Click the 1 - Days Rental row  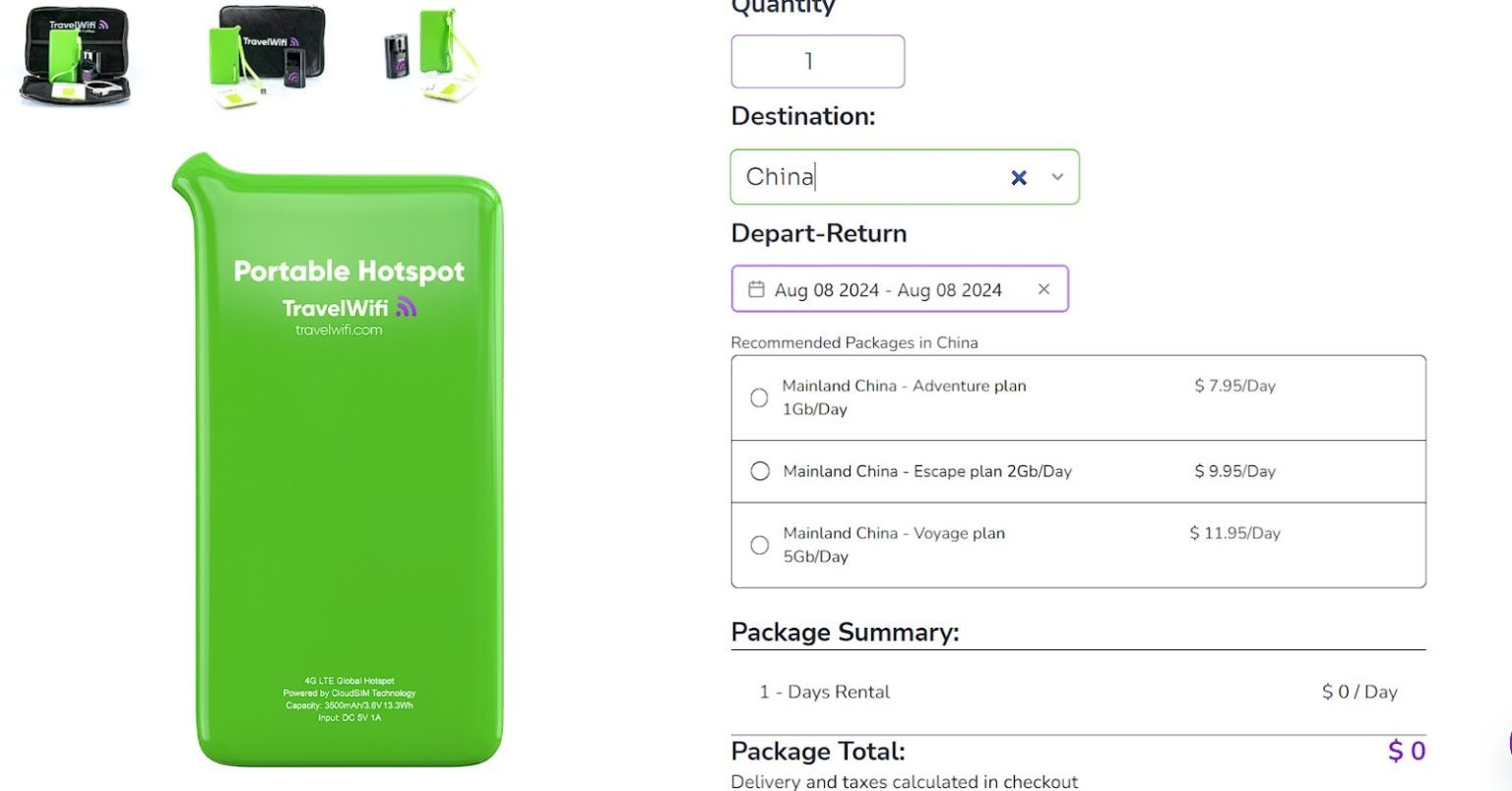point(824,692)
